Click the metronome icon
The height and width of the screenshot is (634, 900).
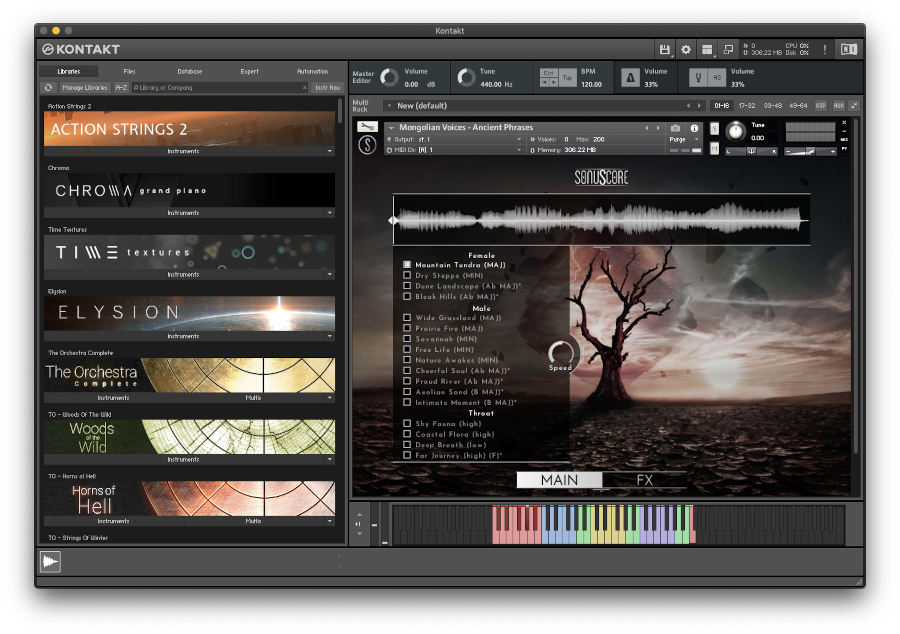point(630,78)
